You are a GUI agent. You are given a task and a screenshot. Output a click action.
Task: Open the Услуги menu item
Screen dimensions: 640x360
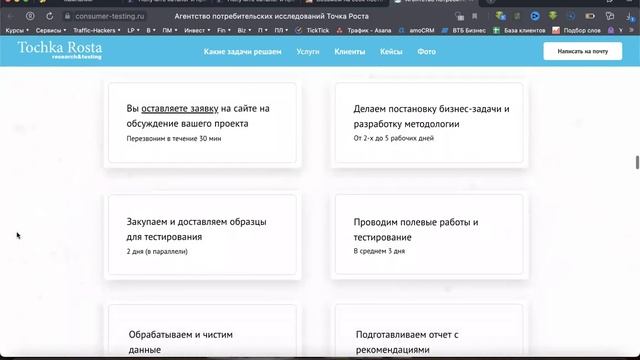click(308, 52)
